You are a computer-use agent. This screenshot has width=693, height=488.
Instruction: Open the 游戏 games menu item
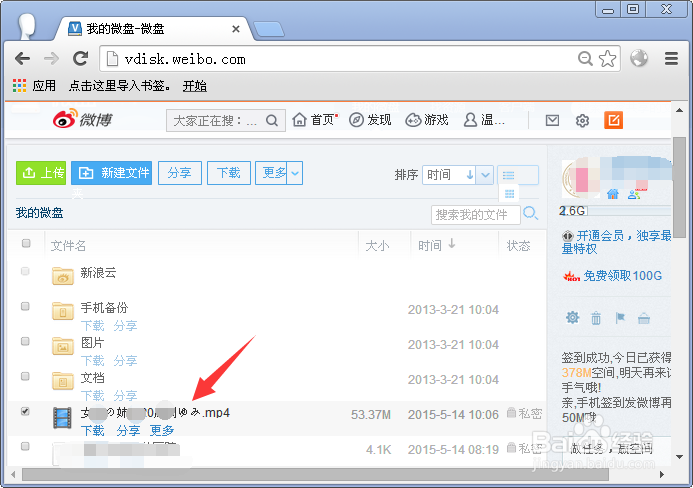point(427,120)
